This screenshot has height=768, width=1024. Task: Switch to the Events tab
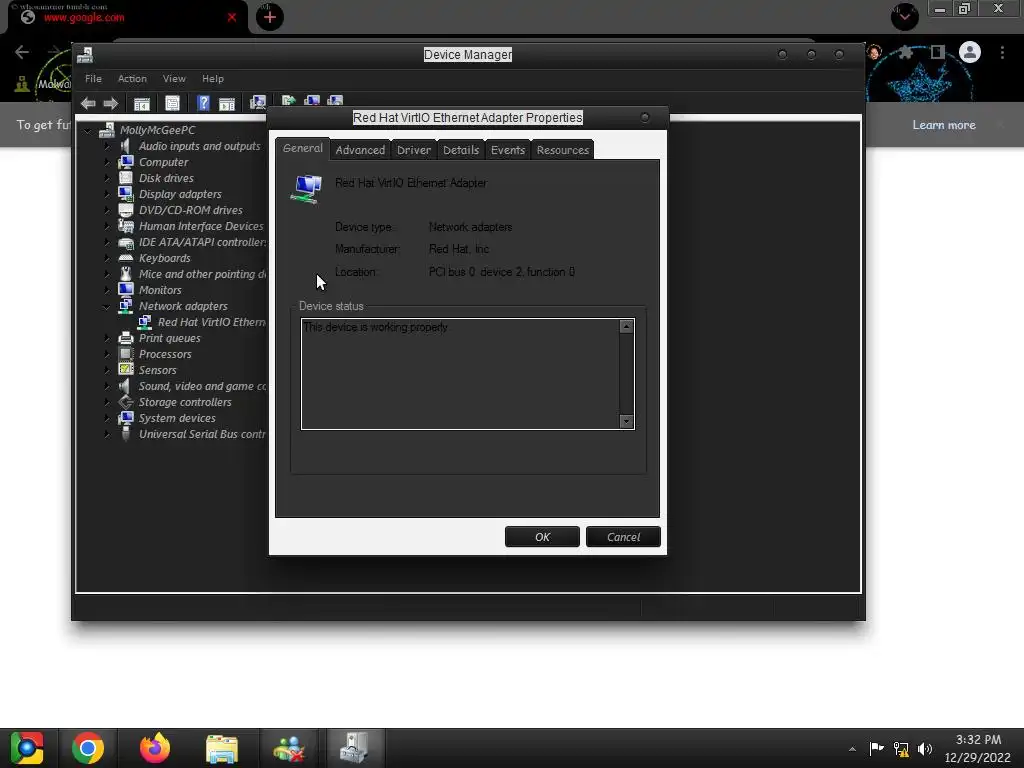pyautogui.click(x=508, y=150)
